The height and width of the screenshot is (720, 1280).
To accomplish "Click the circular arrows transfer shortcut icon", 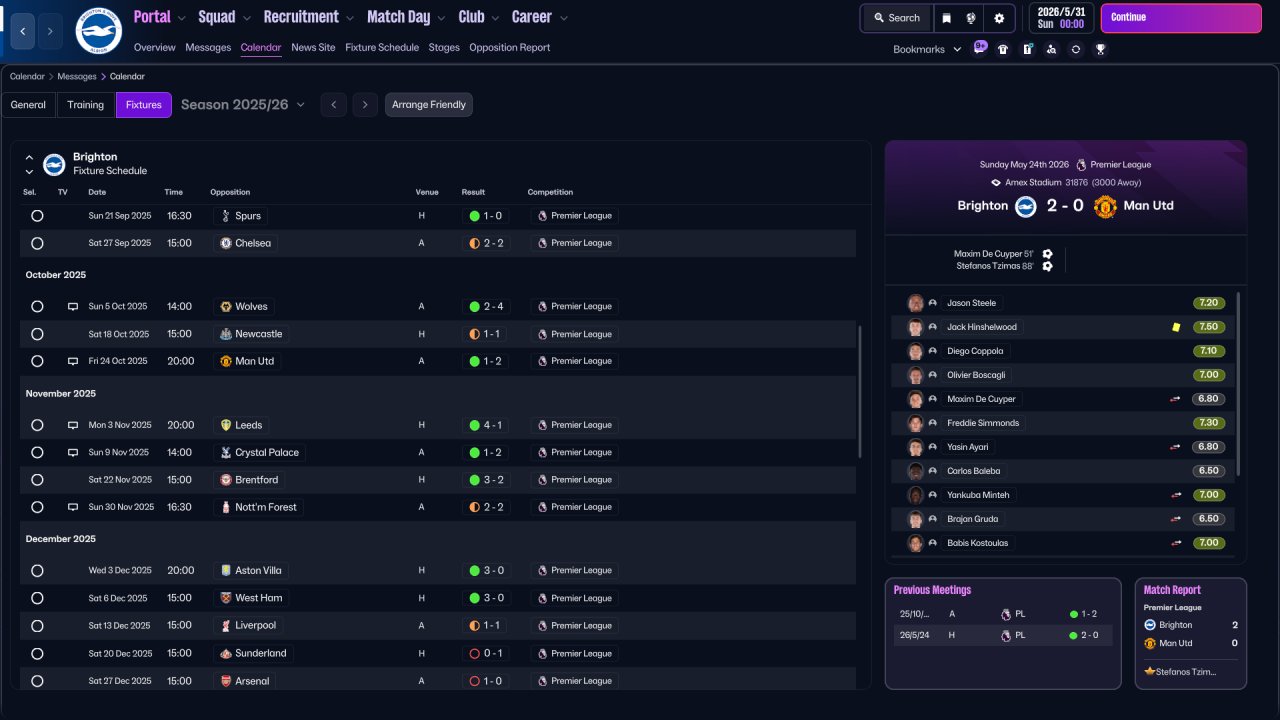I will click(1075, 49).
